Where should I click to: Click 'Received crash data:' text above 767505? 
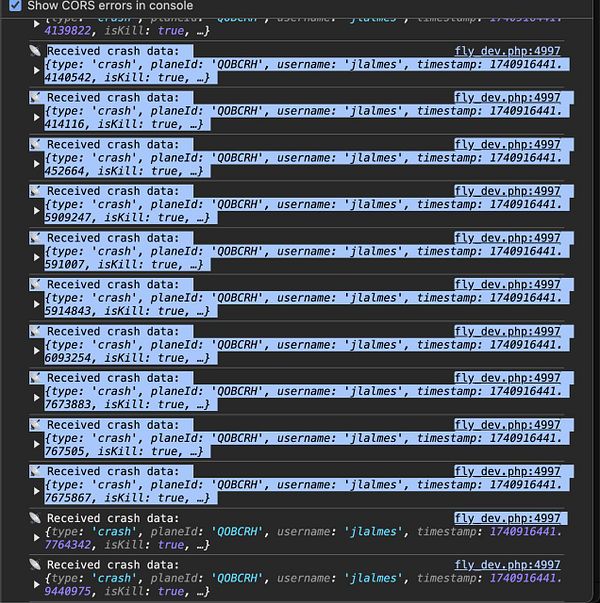pos(113,425)
